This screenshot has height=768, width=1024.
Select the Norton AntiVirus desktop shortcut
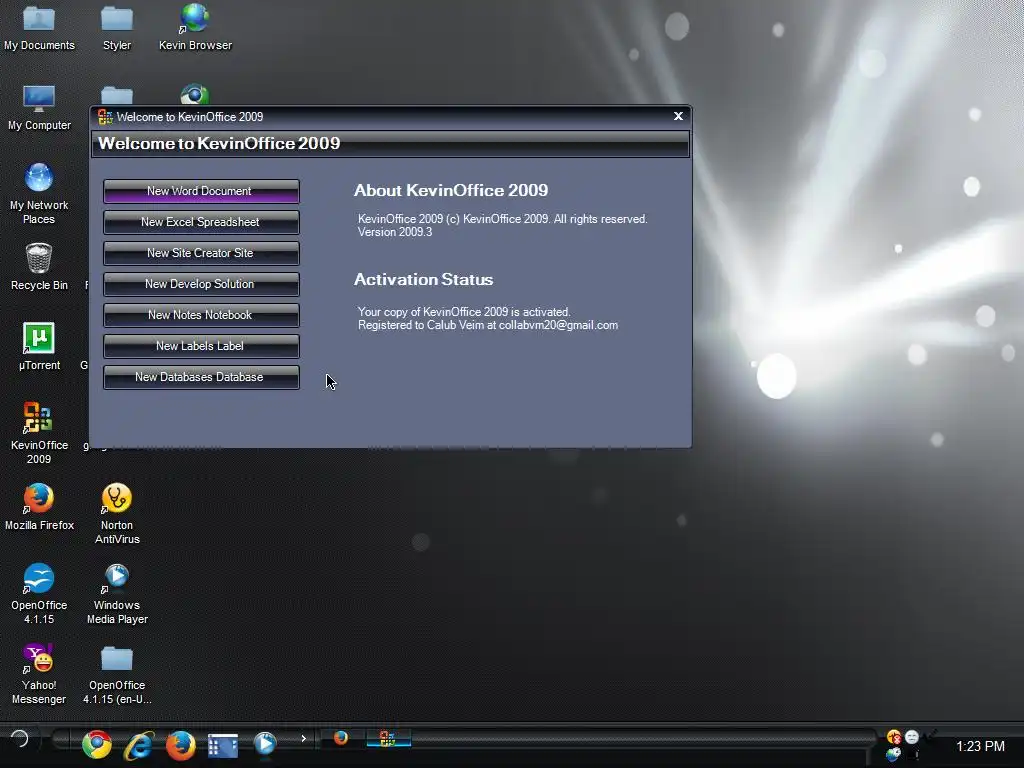(x=117, y=514)
